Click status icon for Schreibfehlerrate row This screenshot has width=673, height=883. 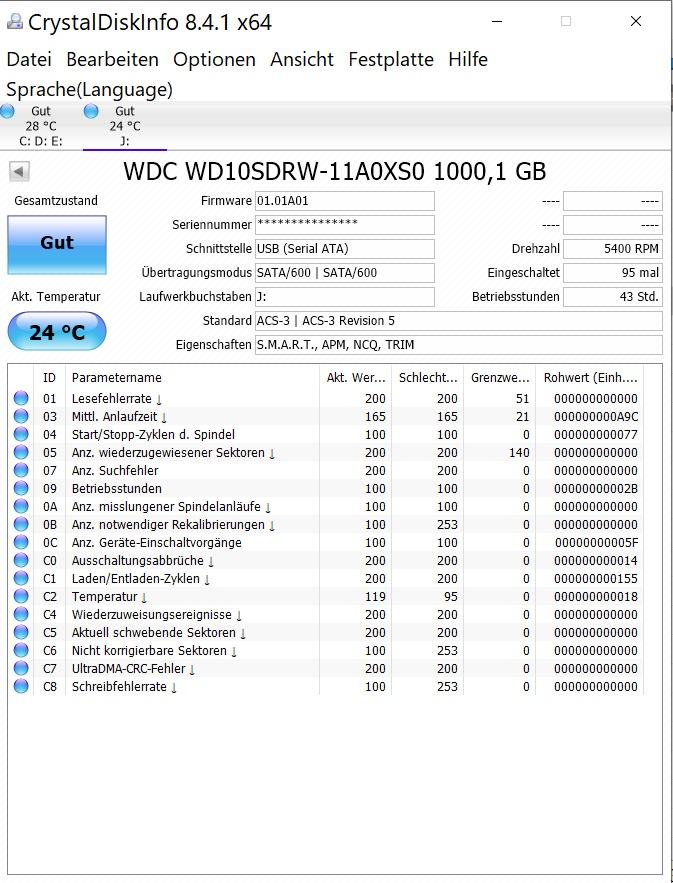[x=21, y=686]
